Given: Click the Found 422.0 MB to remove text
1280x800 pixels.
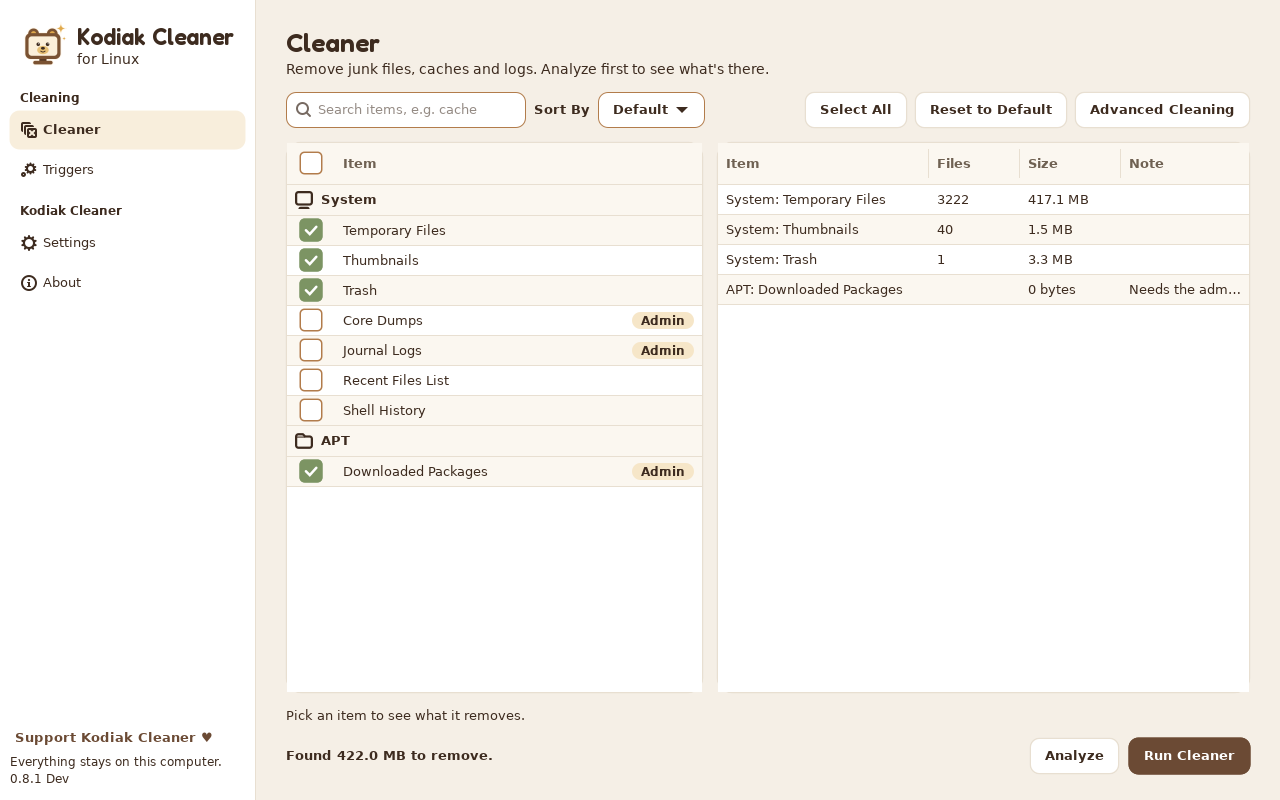Looking at the screenshot, I should (389, 756).
